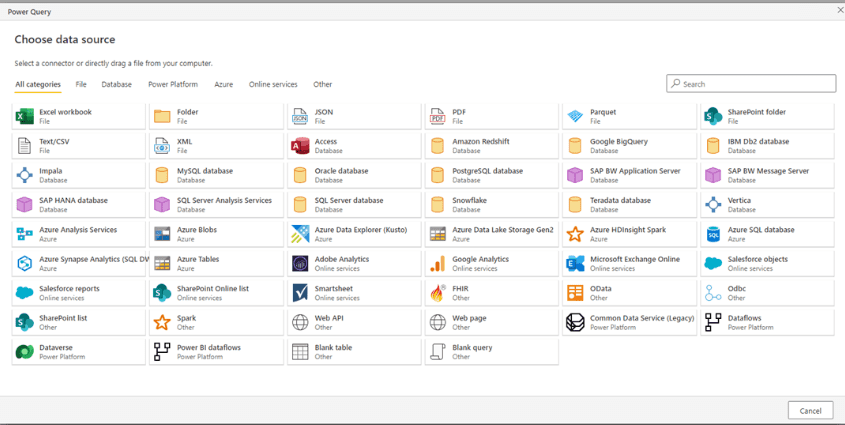Click the Parquet icon
Viewport: 845px width, 425px height.
(x=576, y=116)
